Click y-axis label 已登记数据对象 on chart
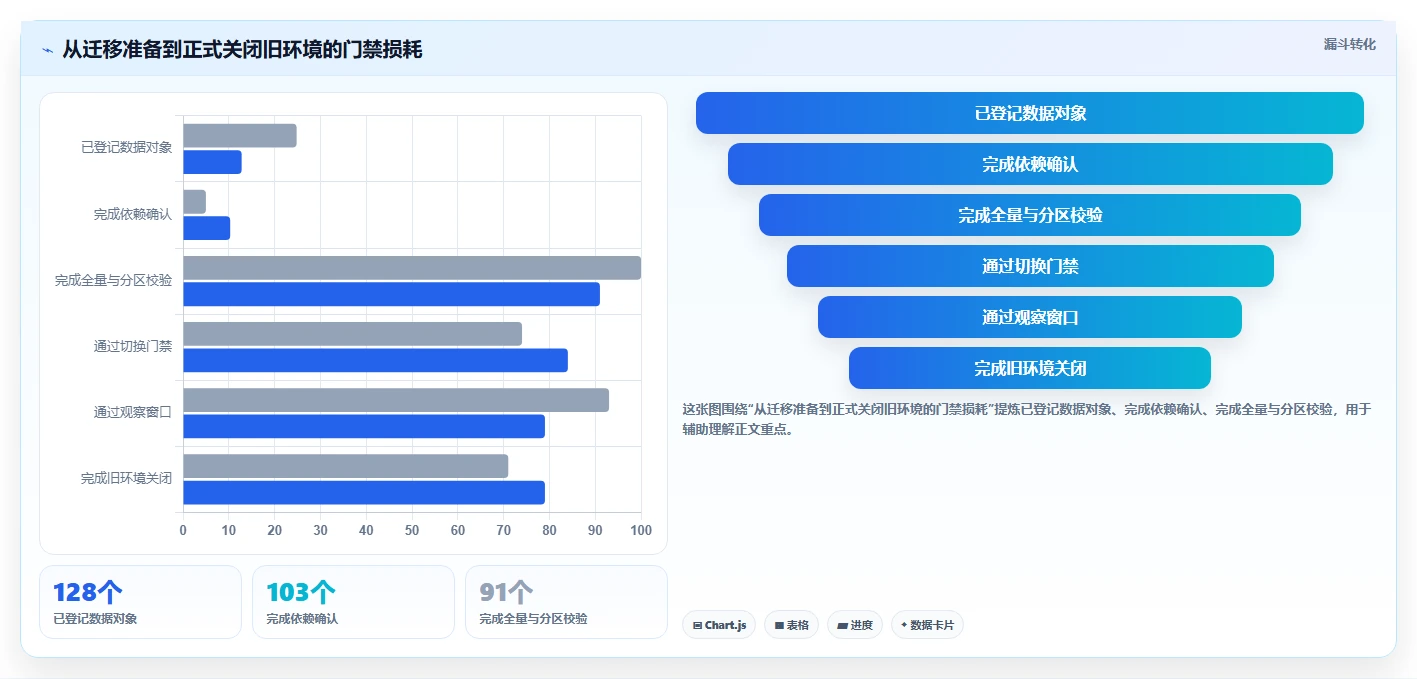1417x679 pixels. (x=126, y=148)
